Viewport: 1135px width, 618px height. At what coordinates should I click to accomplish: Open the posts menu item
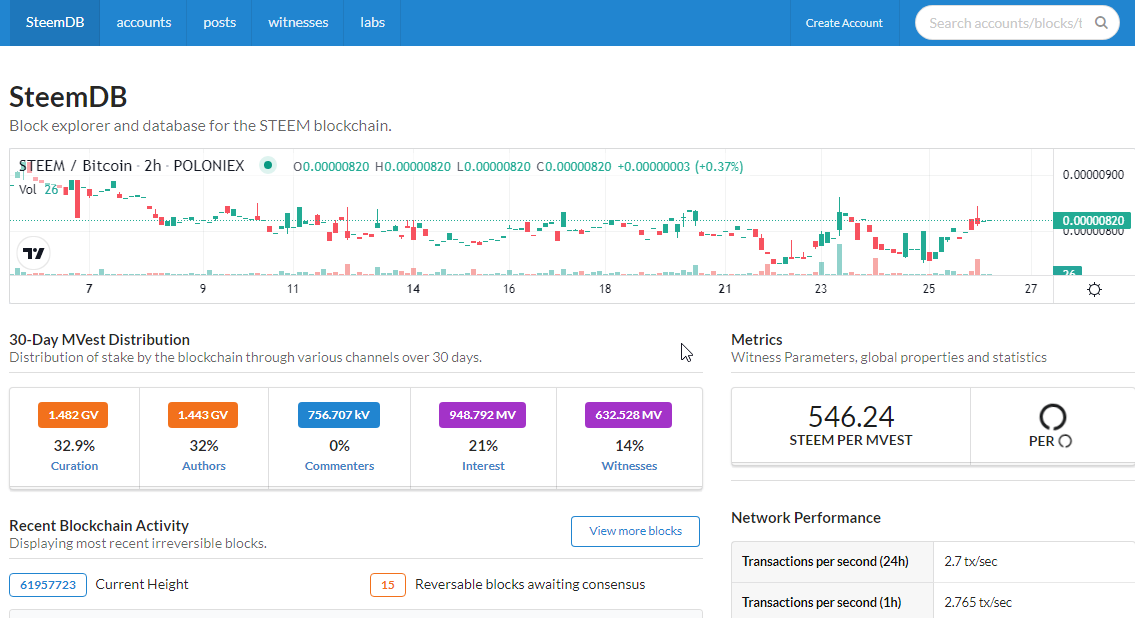219,22
